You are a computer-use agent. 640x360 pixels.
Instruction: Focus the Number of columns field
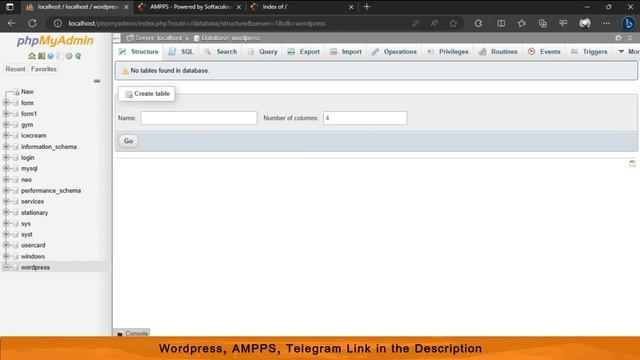click(365, 118)
